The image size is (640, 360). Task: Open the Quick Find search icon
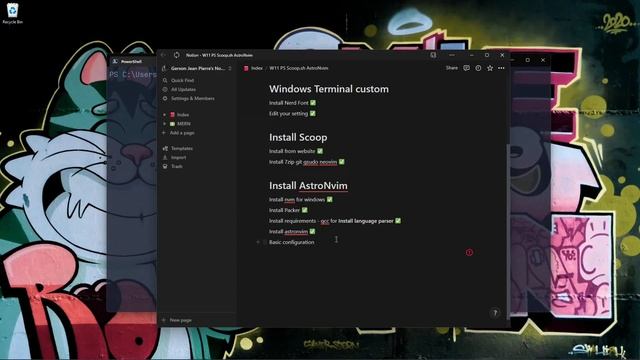[165, 80]
